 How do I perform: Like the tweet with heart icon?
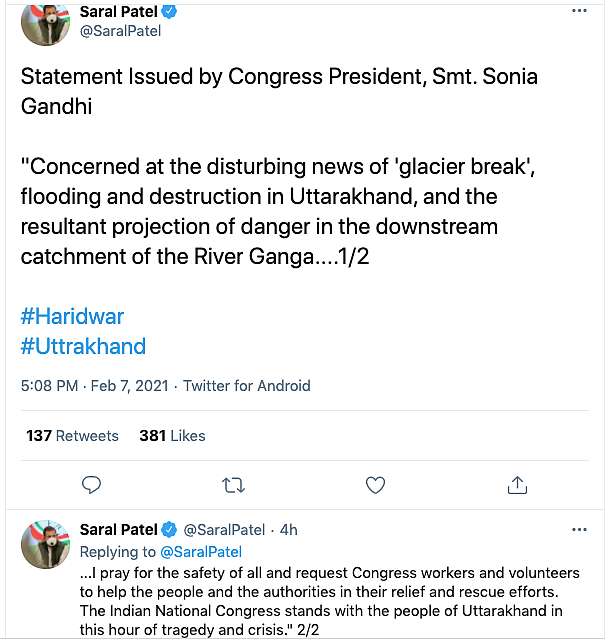[x=375, y=485]
